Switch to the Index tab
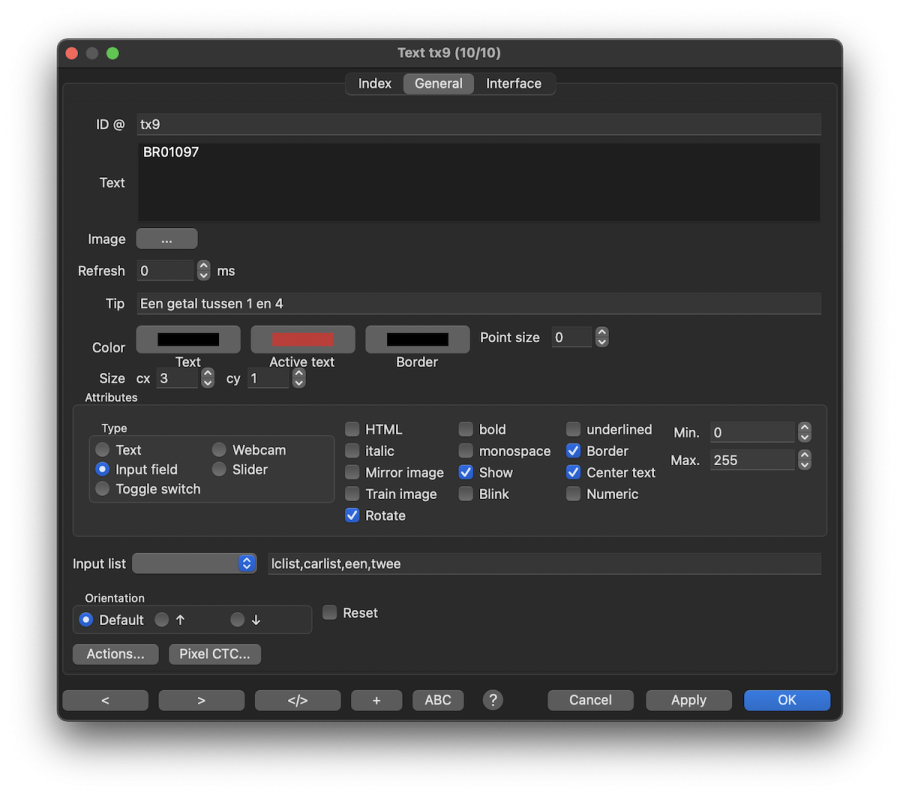 click(x=375, y=84)
